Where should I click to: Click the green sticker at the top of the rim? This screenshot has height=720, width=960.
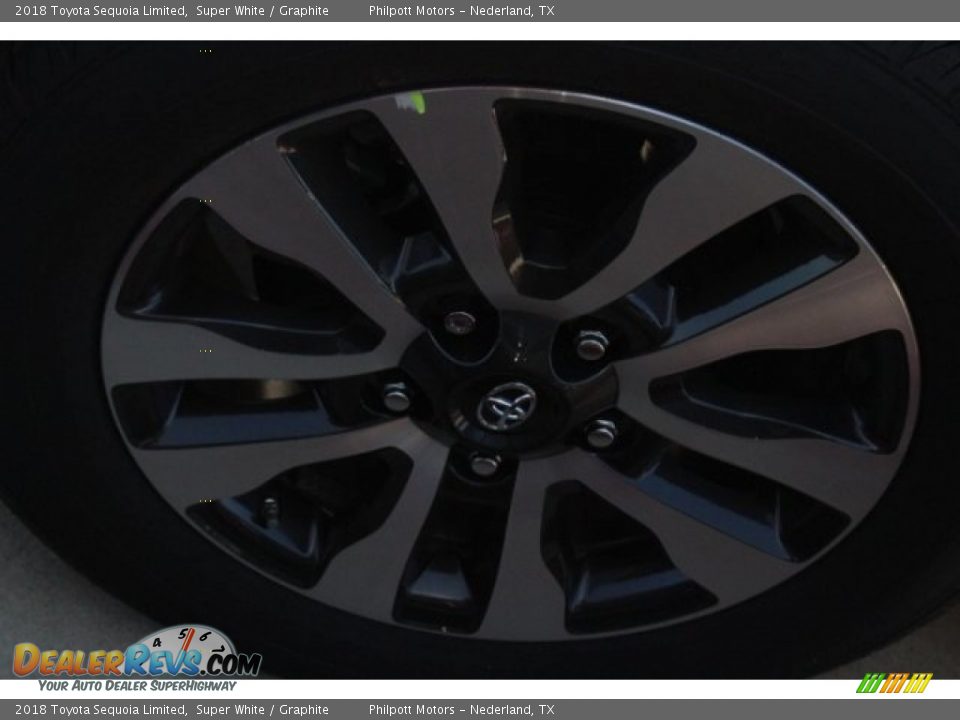pos(411,101)
